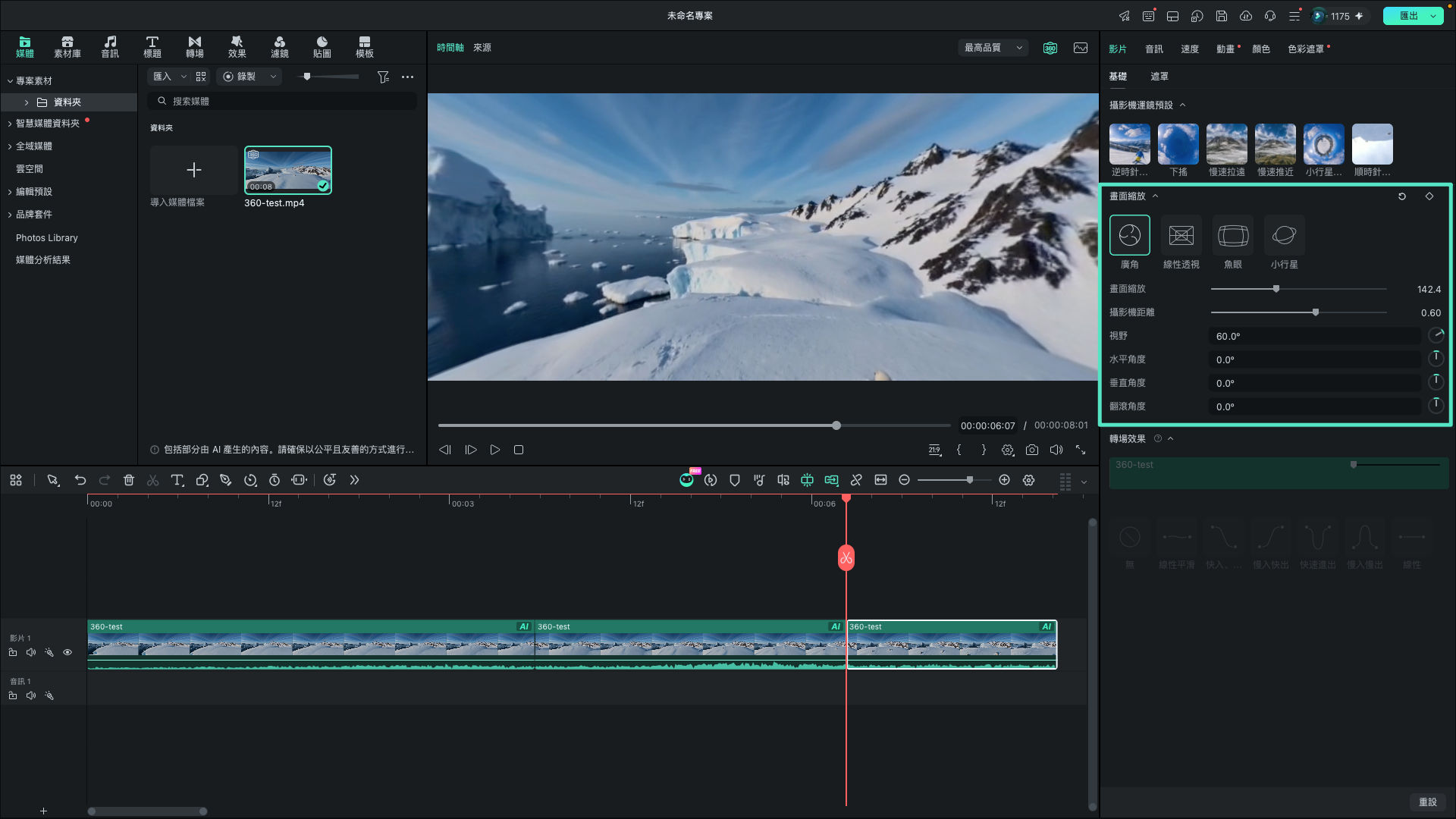Screen dimensions: 1456x819
Task: Select the 小行星 tiny planet projection mode
Action: coord(1285,235)
